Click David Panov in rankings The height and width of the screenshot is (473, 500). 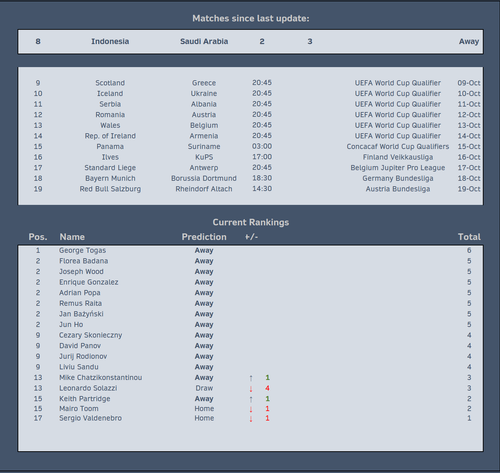click(80, 346)
